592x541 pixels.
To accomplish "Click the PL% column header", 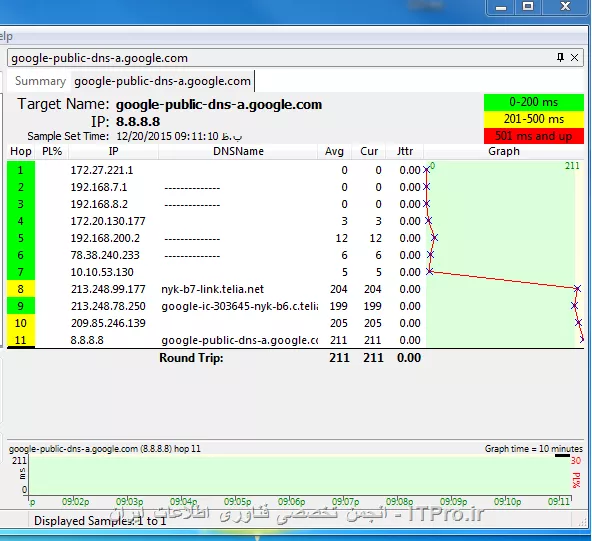I will click(52, 151).
